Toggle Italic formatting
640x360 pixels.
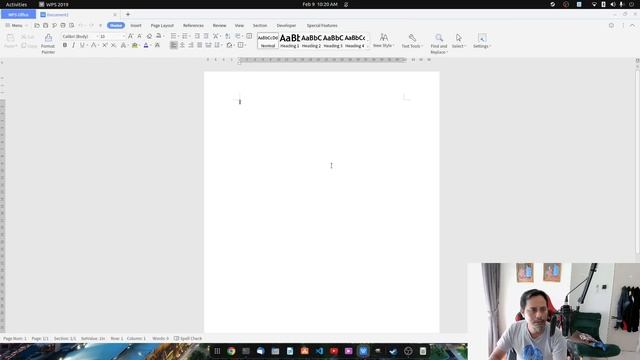(x=73, y=45)
